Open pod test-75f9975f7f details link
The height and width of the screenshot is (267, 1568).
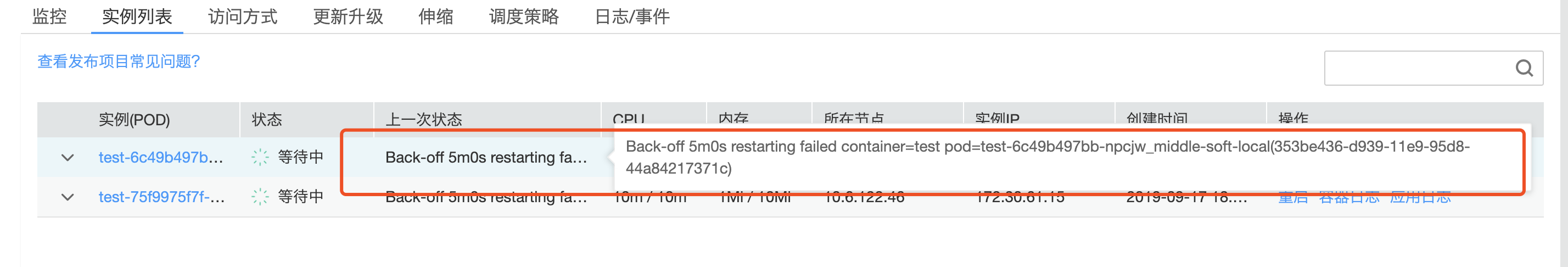pyautogui.click(x=161, y=196)
